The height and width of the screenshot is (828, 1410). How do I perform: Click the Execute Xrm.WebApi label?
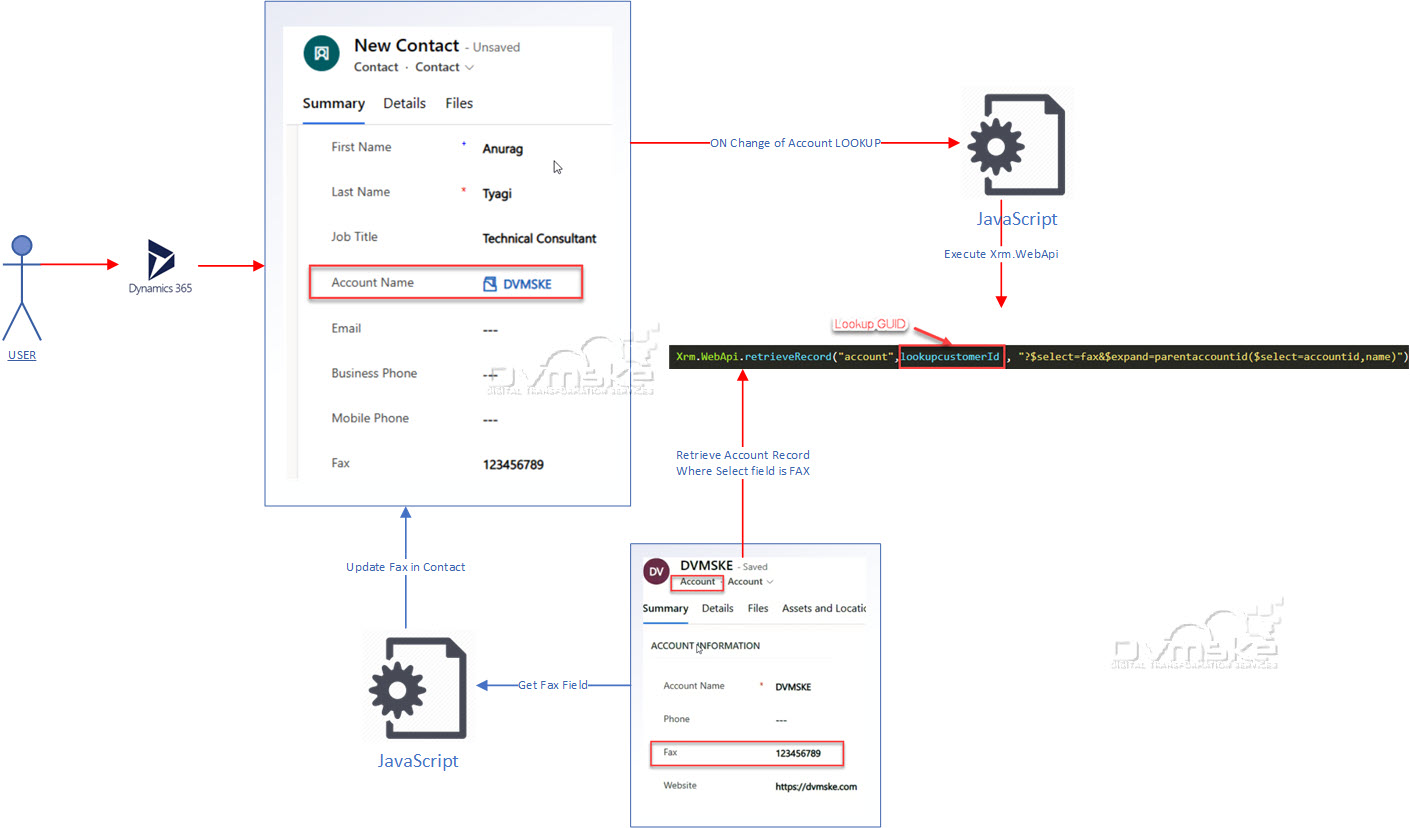(1001, 254)
